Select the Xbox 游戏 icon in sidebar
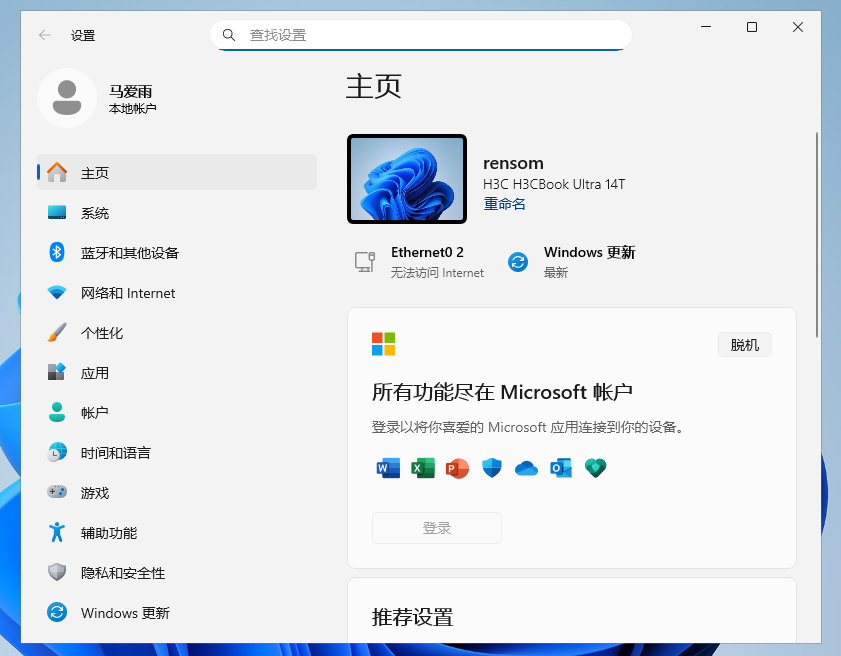841x656 pixels. coord(57,493)
